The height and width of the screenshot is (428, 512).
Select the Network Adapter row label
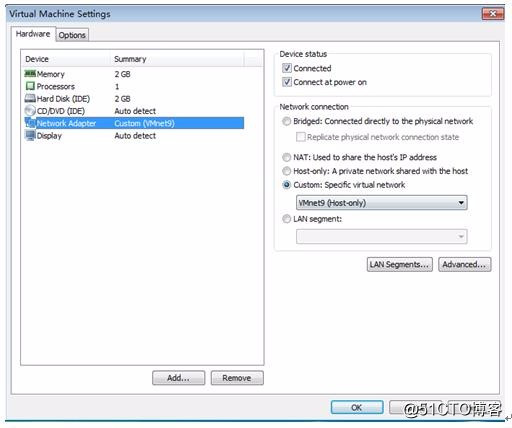pos(66,123)
